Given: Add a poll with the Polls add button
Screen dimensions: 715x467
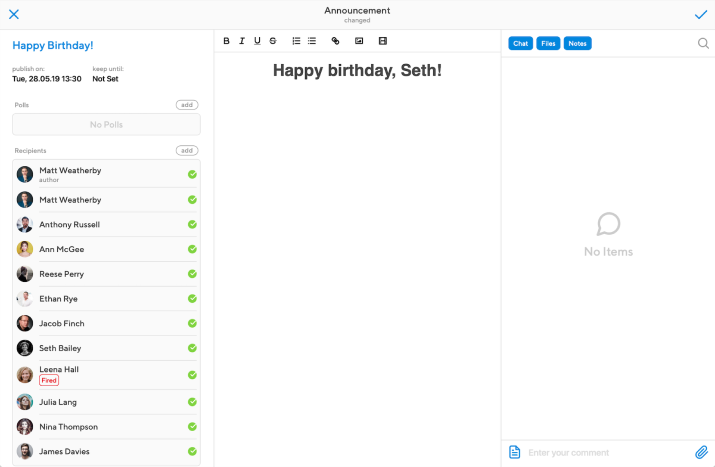Looking at the screenshot, I should pyautogui.click(x=187, y=105).
